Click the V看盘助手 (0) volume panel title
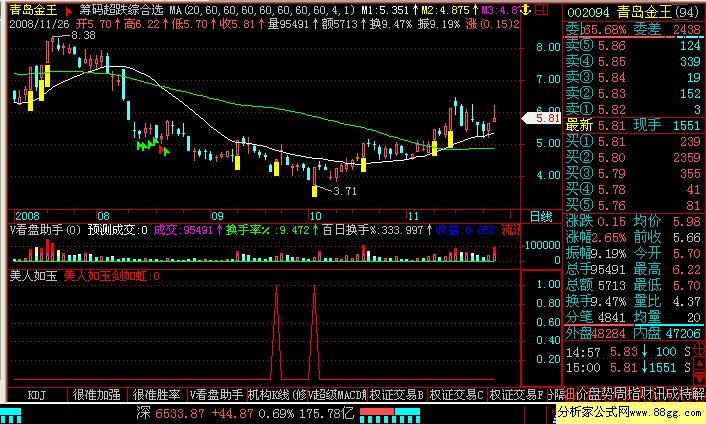The image size is (706, 424). 45,230
